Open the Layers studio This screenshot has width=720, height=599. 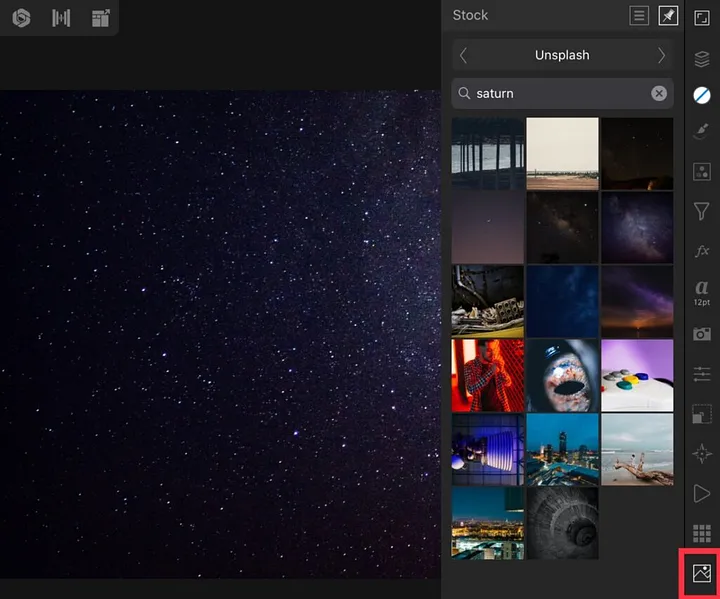[x=702, y=59]
